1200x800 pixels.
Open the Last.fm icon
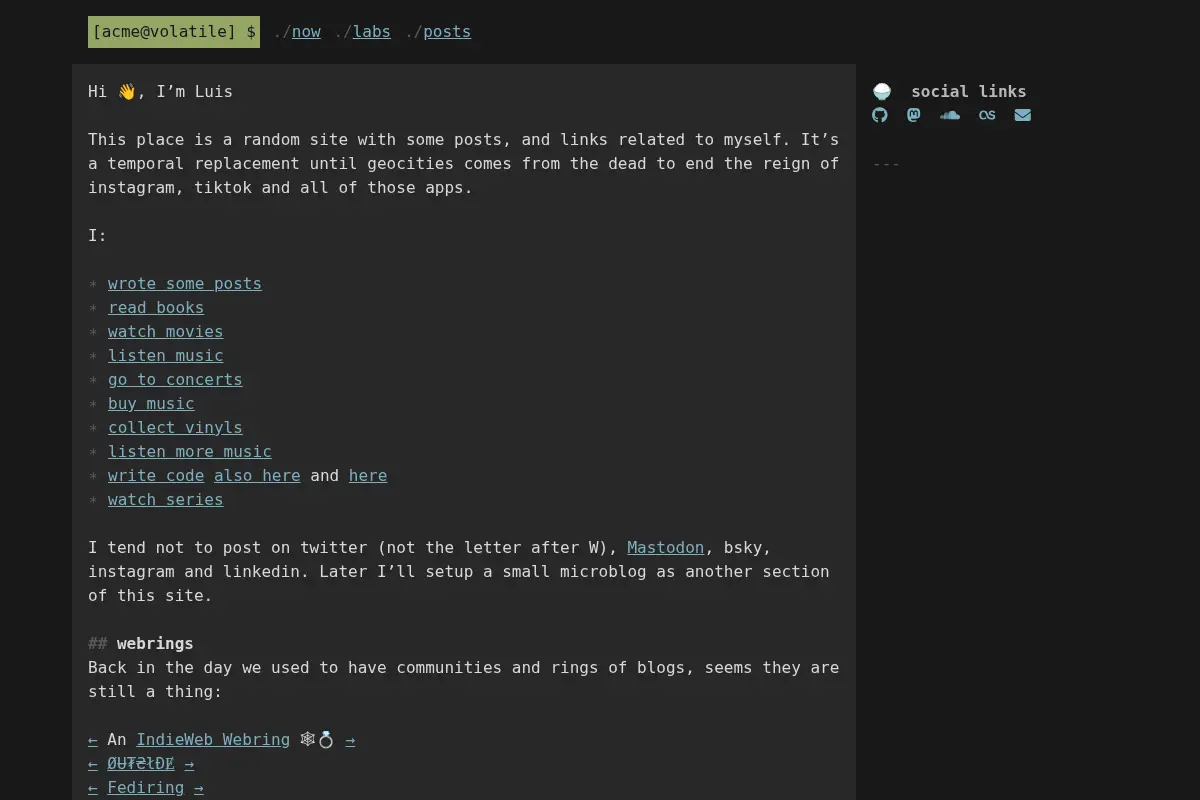click(x=987, y=115)
